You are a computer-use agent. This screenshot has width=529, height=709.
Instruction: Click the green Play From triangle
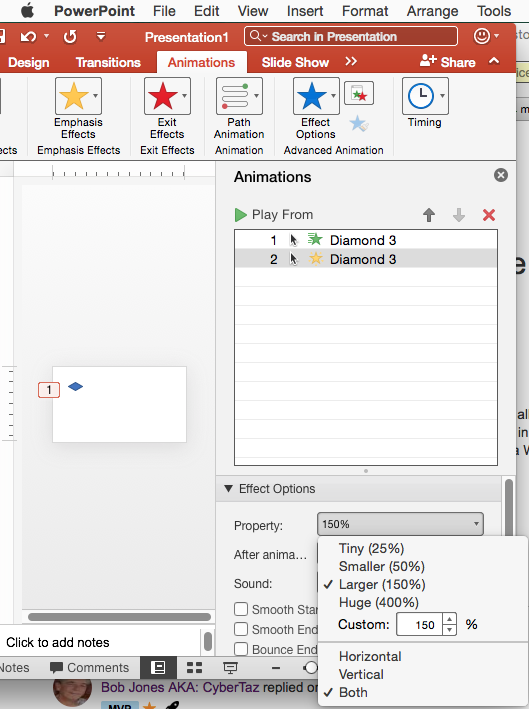click(x=241, y=215)
